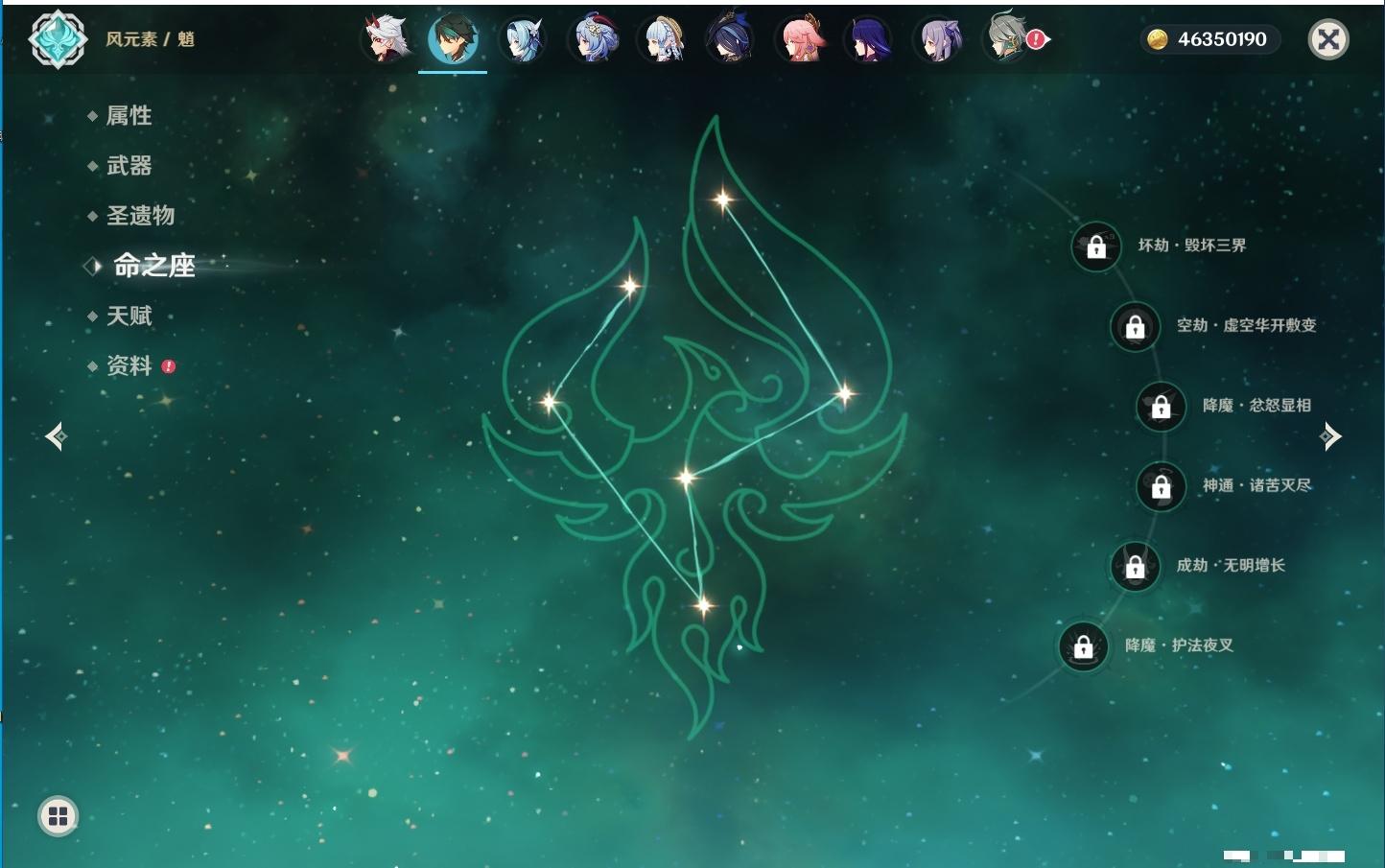Click lock icon for 空劫 · 虚空华开敷变
Screen dimensions: 1385x868
point(1135,326)
